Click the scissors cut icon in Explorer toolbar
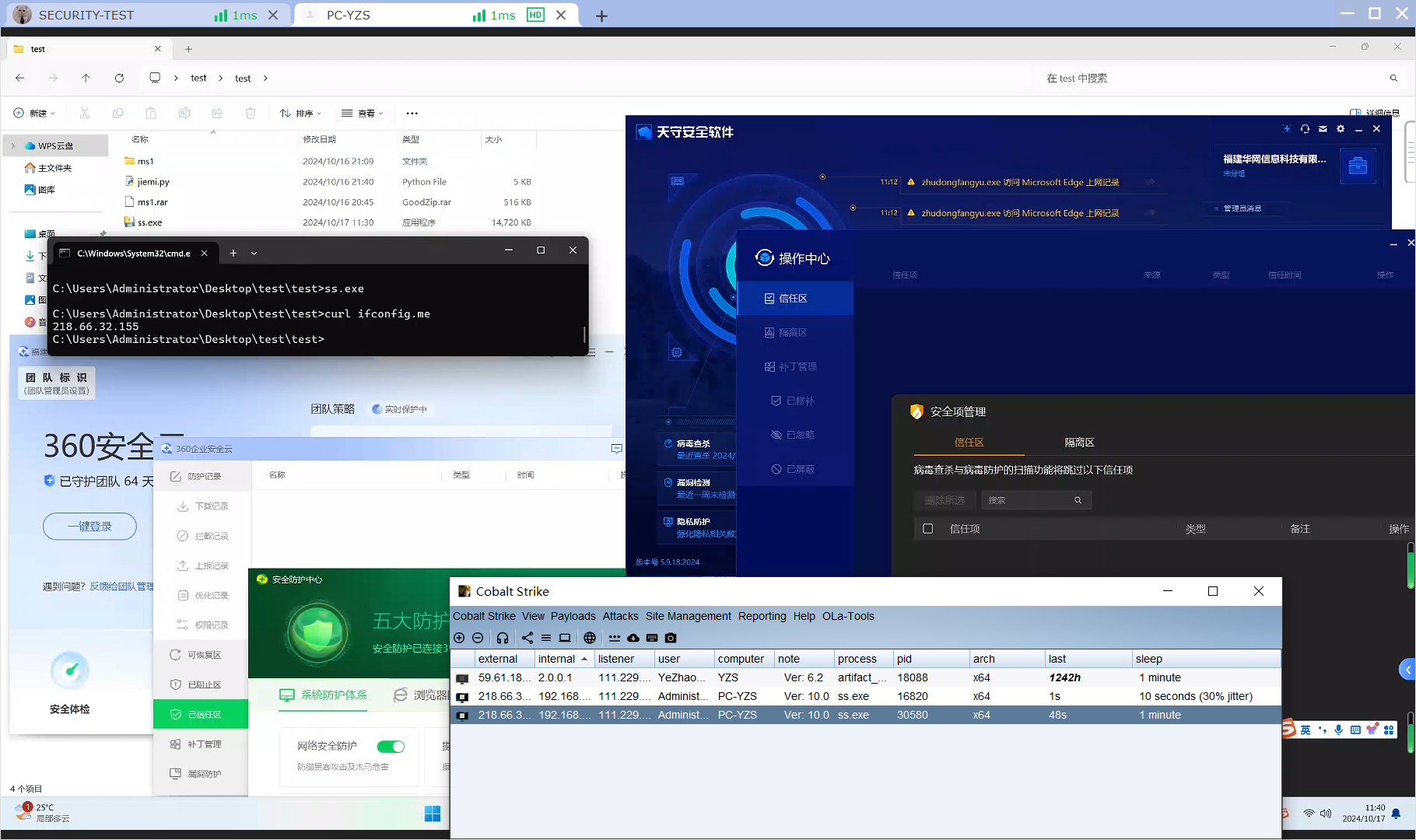1416x840 pixels. click(x=85, y=114)
